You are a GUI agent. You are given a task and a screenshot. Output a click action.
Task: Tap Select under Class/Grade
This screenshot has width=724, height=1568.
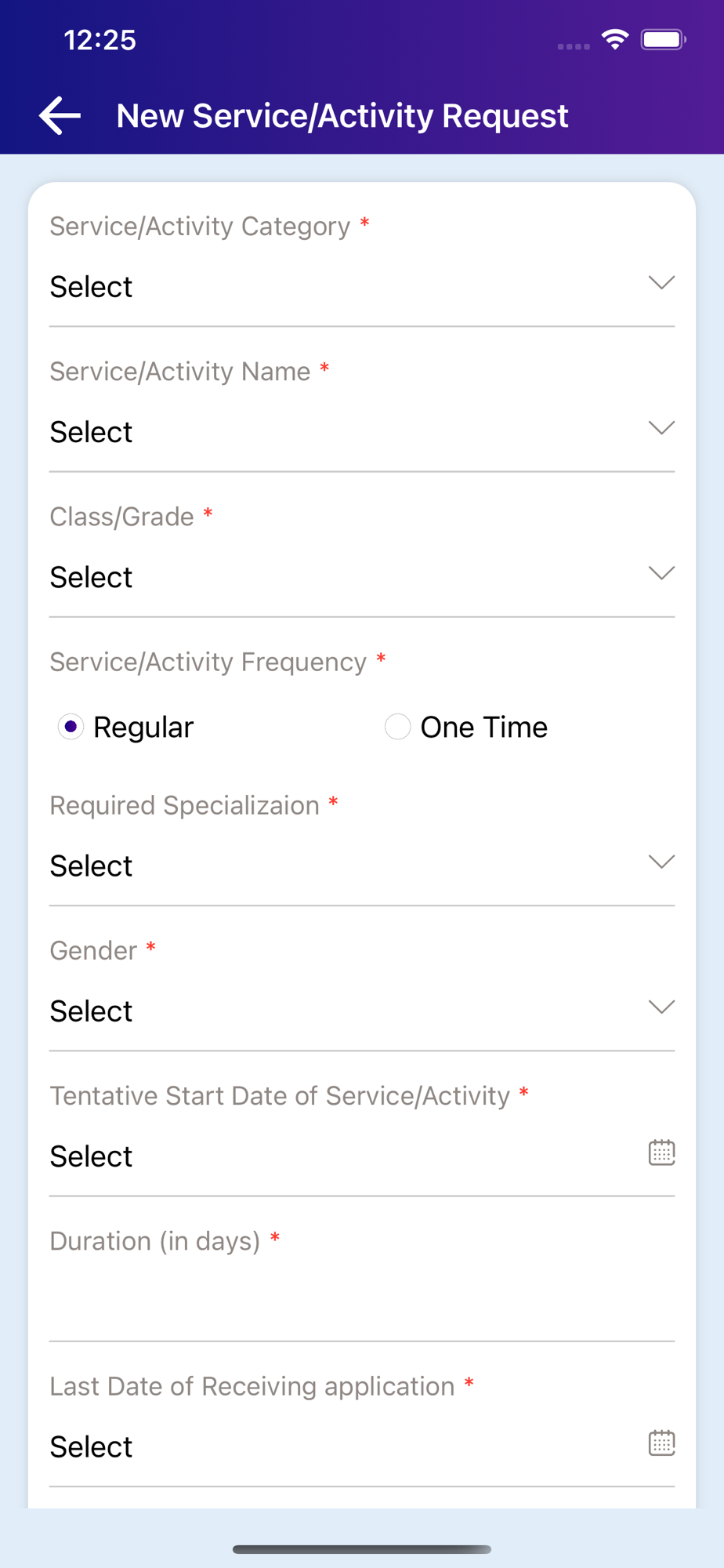tap(92, 577)
